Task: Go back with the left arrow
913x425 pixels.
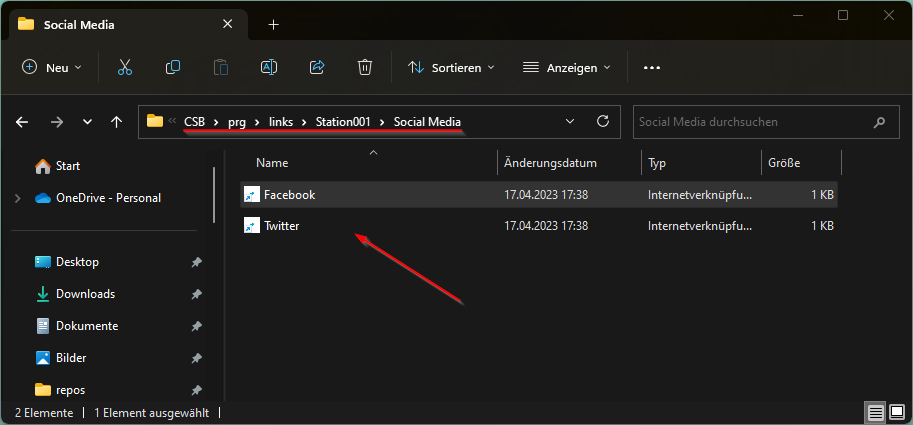Action: pyautogui.click(x=22, y=122)
